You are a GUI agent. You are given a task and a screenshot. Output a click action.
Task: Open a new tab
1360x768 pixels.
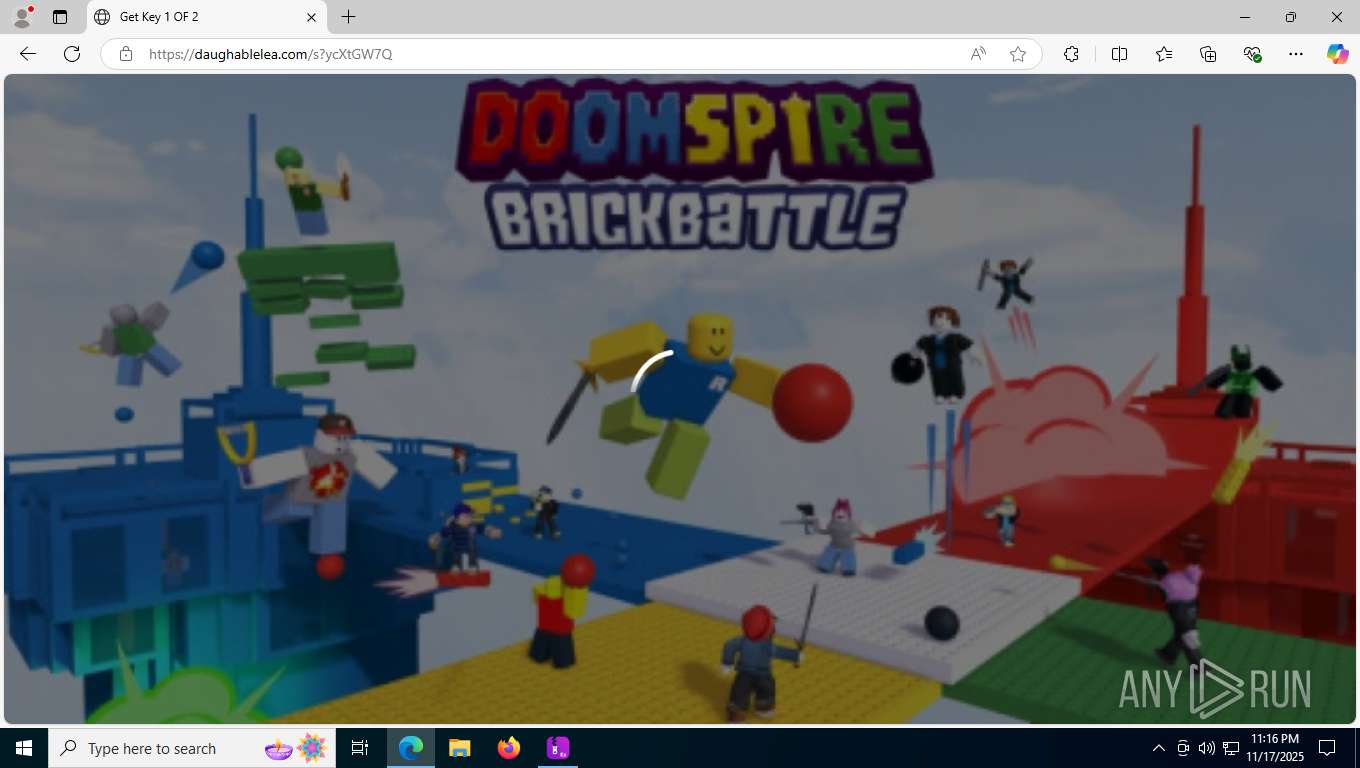point(348,17)
